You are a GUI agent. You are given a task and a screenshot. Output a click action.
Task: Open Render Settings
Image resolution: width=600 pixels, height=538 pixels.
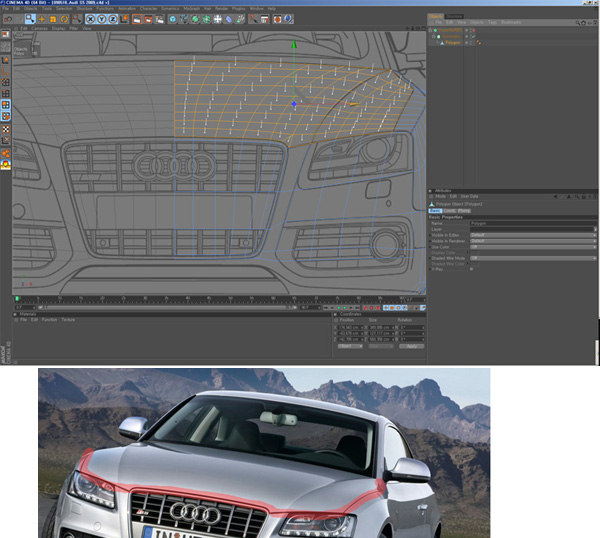tap(159, 19)
